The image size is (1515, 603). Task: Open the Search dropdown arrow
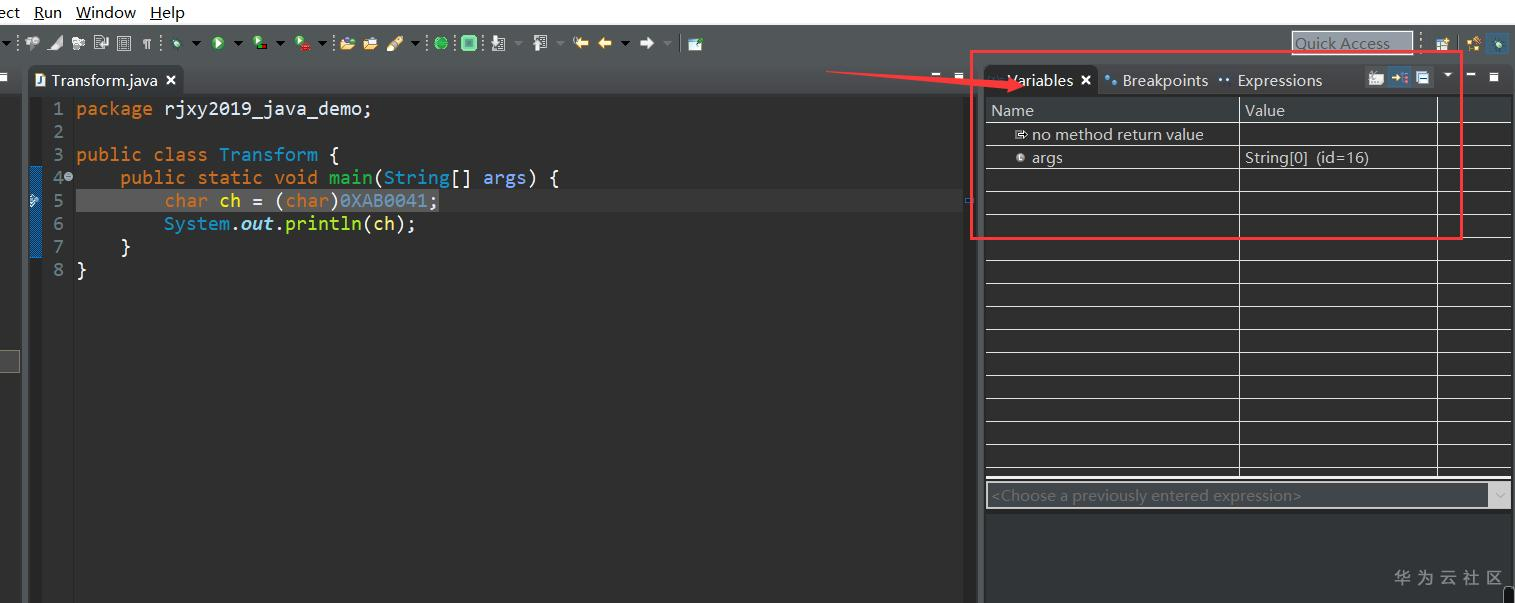coord(414,43)
